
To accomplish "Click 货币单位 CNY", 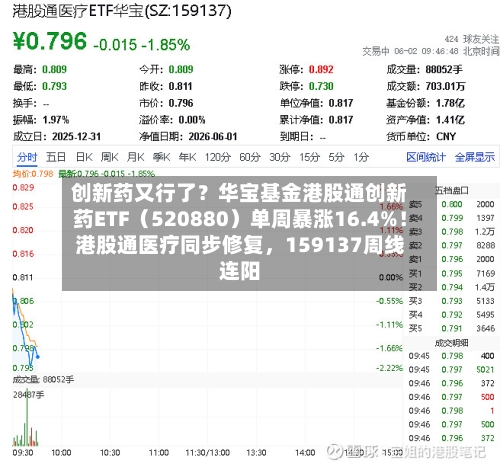I will pos(446,136).
